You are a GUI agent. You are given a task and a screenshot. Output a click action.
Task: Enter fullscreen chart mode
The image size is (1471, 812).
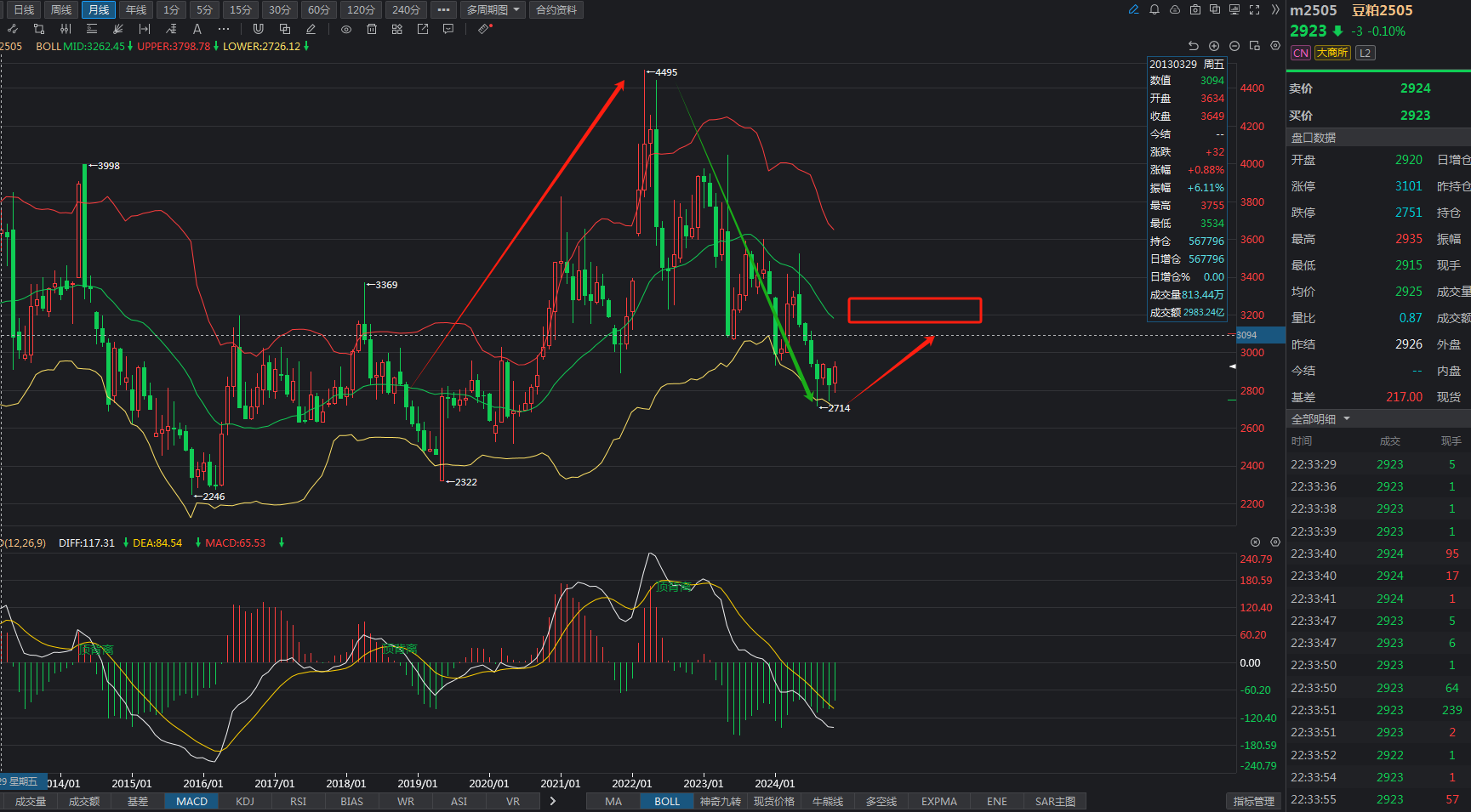click(x=1254, y=9)
